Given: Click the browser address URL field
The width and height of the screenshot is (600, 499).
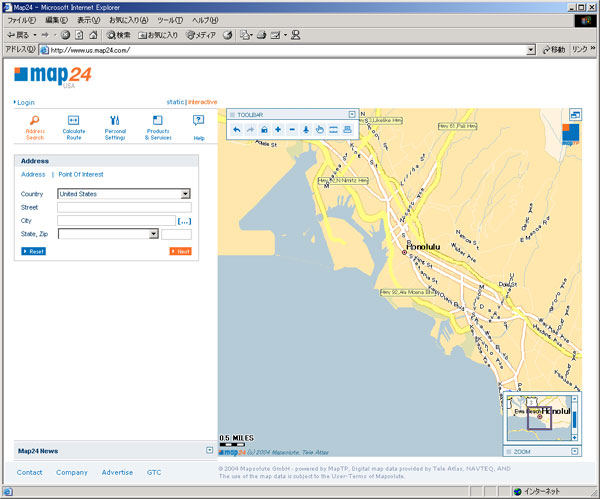Looking at the screenshot, I should 283,50.
